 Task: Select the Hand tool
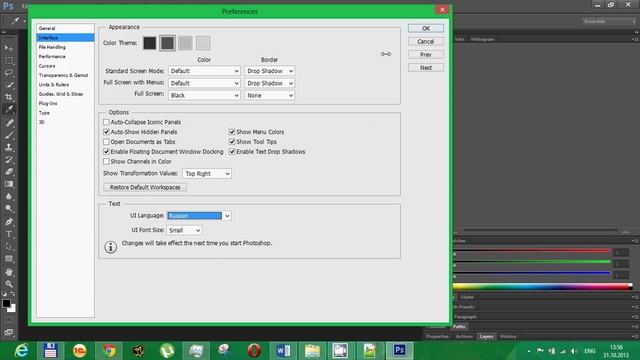9,271
